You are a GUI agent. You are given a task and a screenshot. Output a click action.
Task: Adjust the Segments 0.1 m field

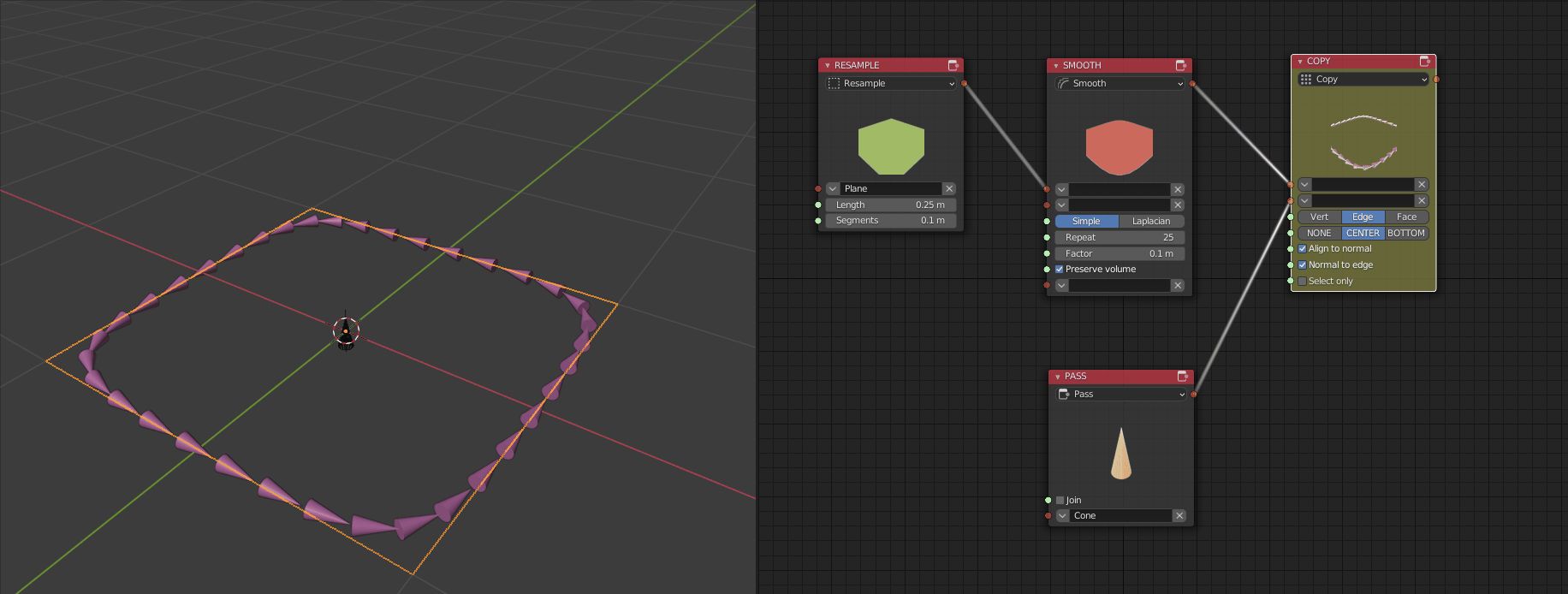coord(891,220)
